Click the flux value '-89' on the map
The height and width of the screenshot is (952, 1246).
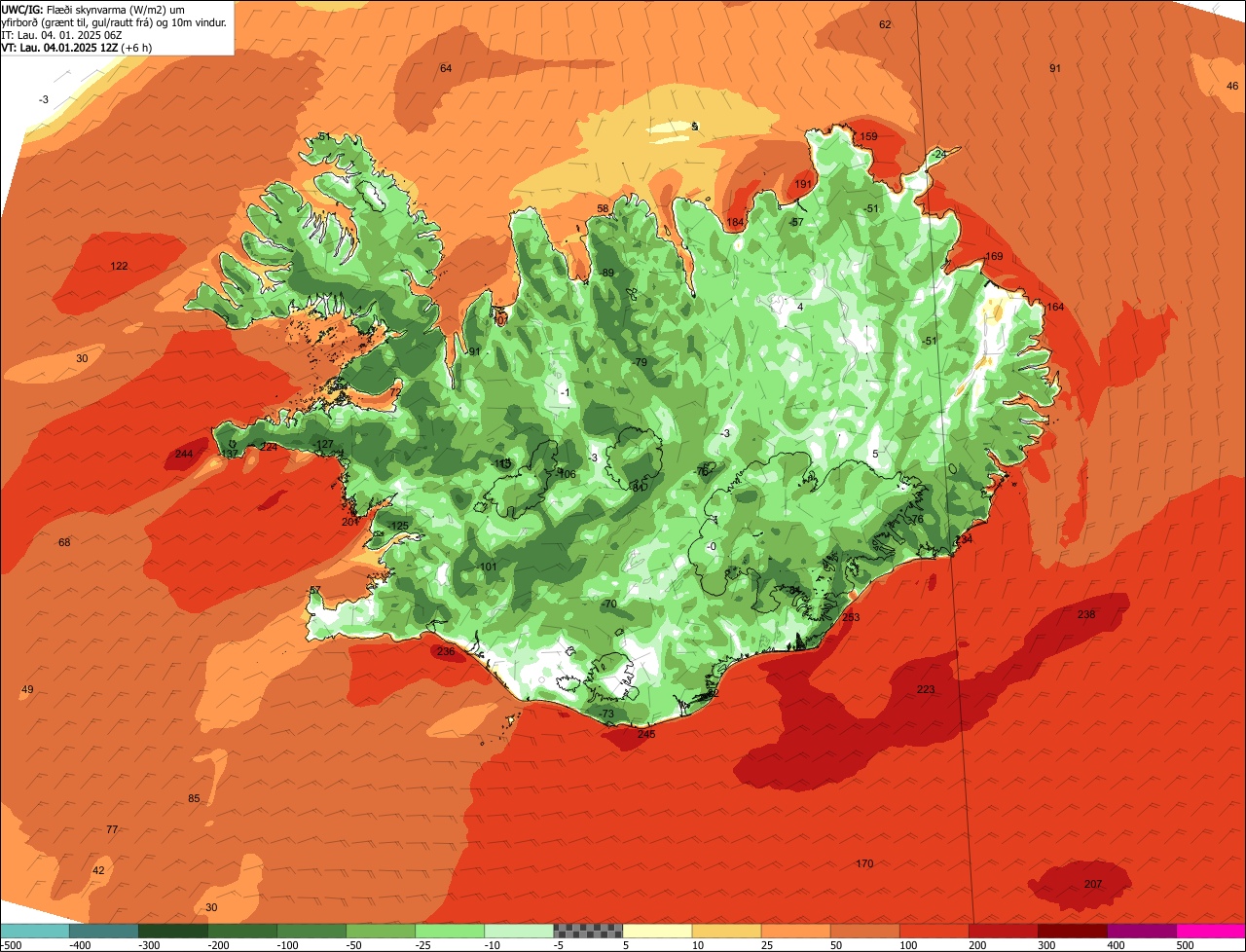605,273
